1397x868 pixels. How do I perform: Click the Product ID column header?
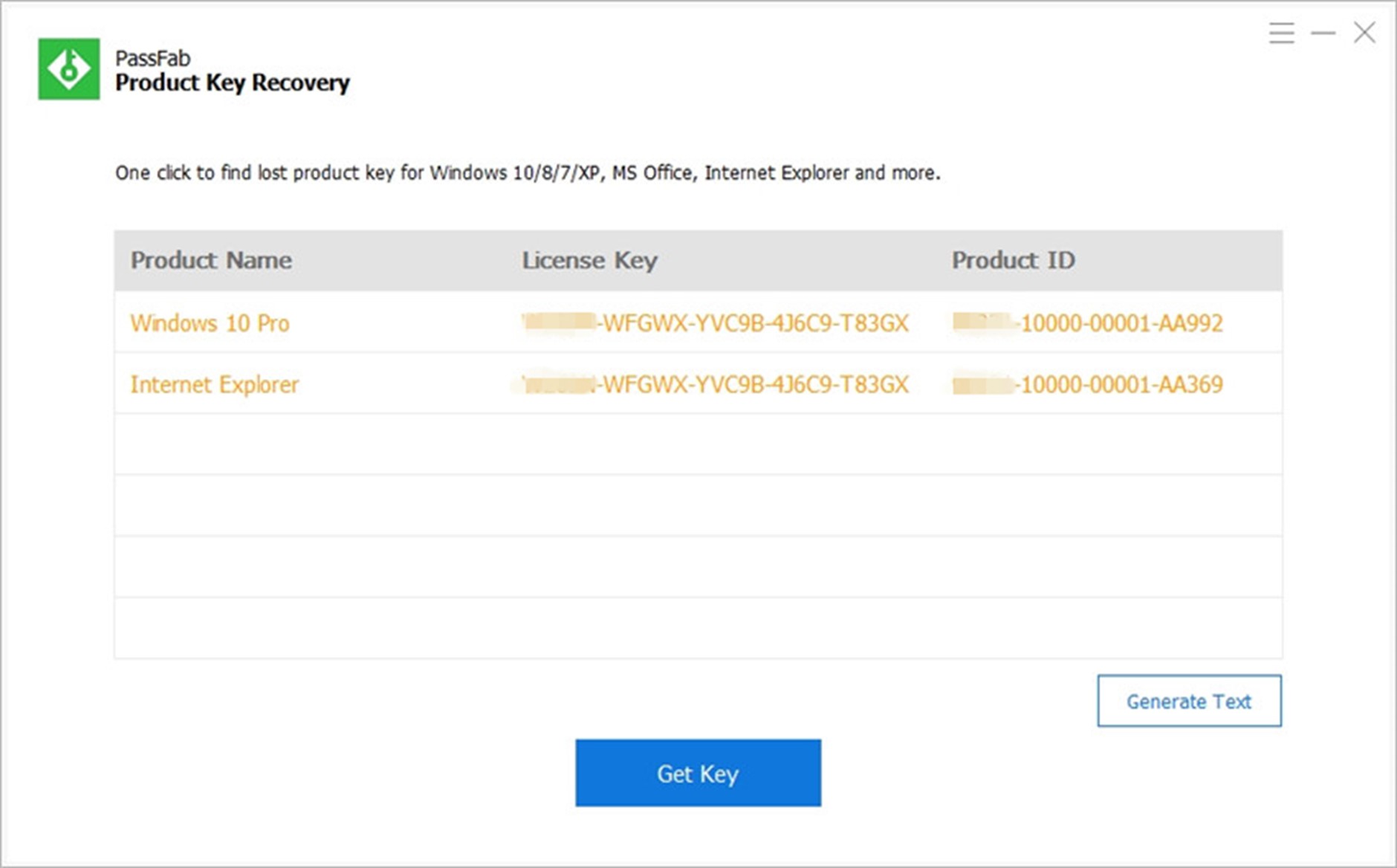click(1014, 261)
